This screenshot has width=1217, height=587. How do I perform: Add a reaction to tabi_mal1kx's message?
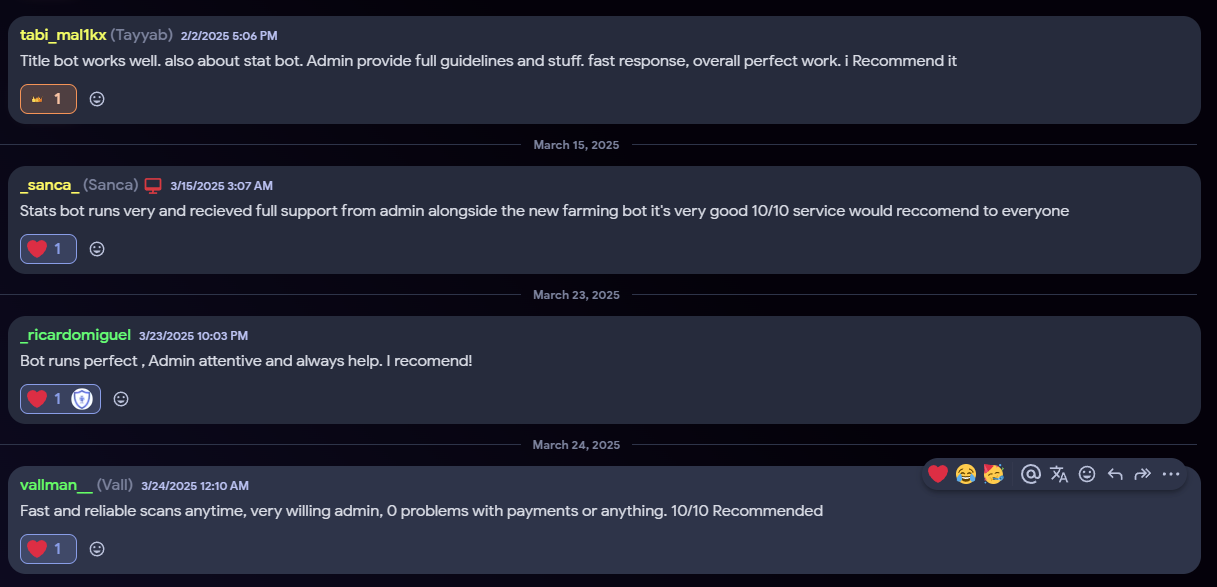click(97, 99)
